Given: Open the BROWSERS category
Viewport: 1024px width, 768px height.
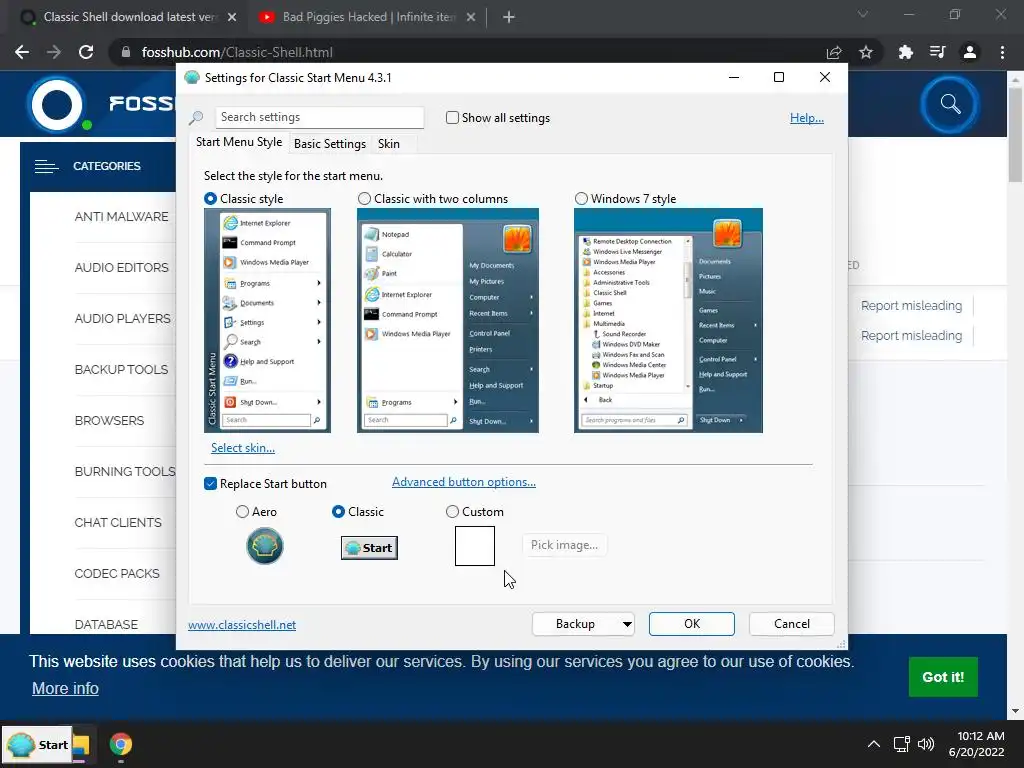Looking at the screenshot, I should pyautogui.click(x=109, y=421).
